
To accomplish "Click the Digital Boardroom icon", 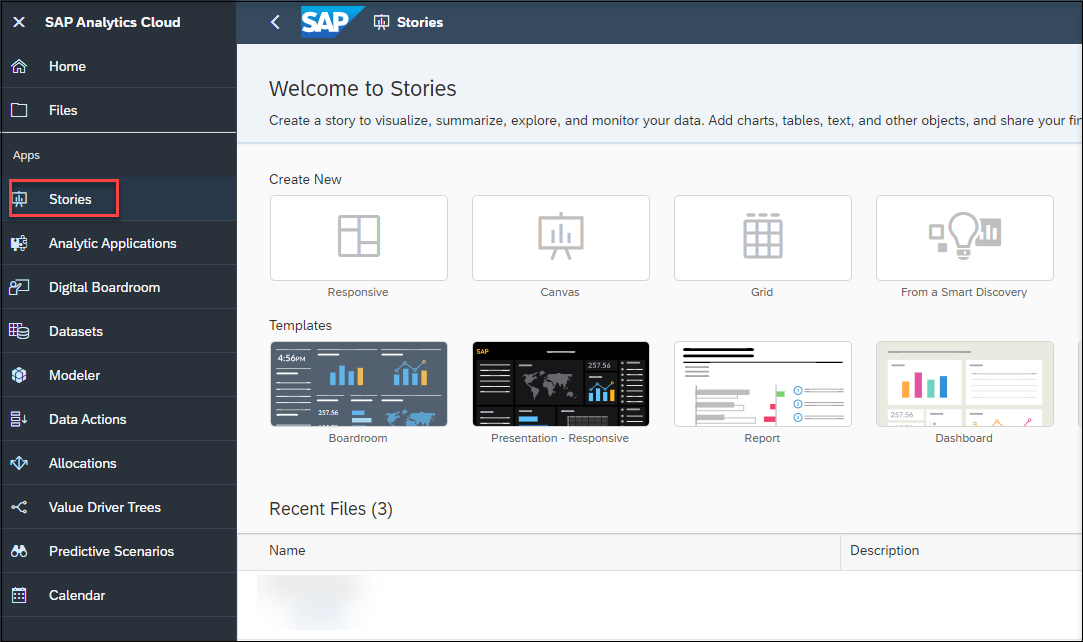I will [19, 287].
